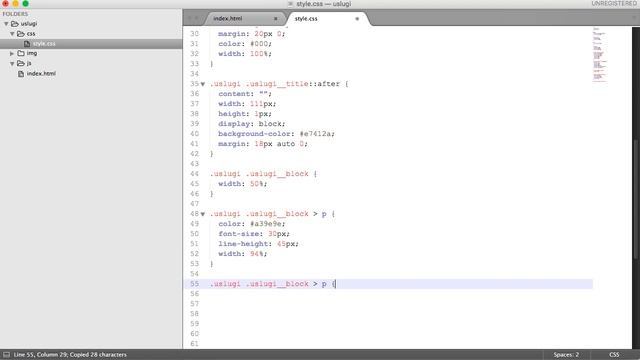Click the background-color #e7412a value
The image size is (640, 360).
pyautogui.click(x=317, y=134)
